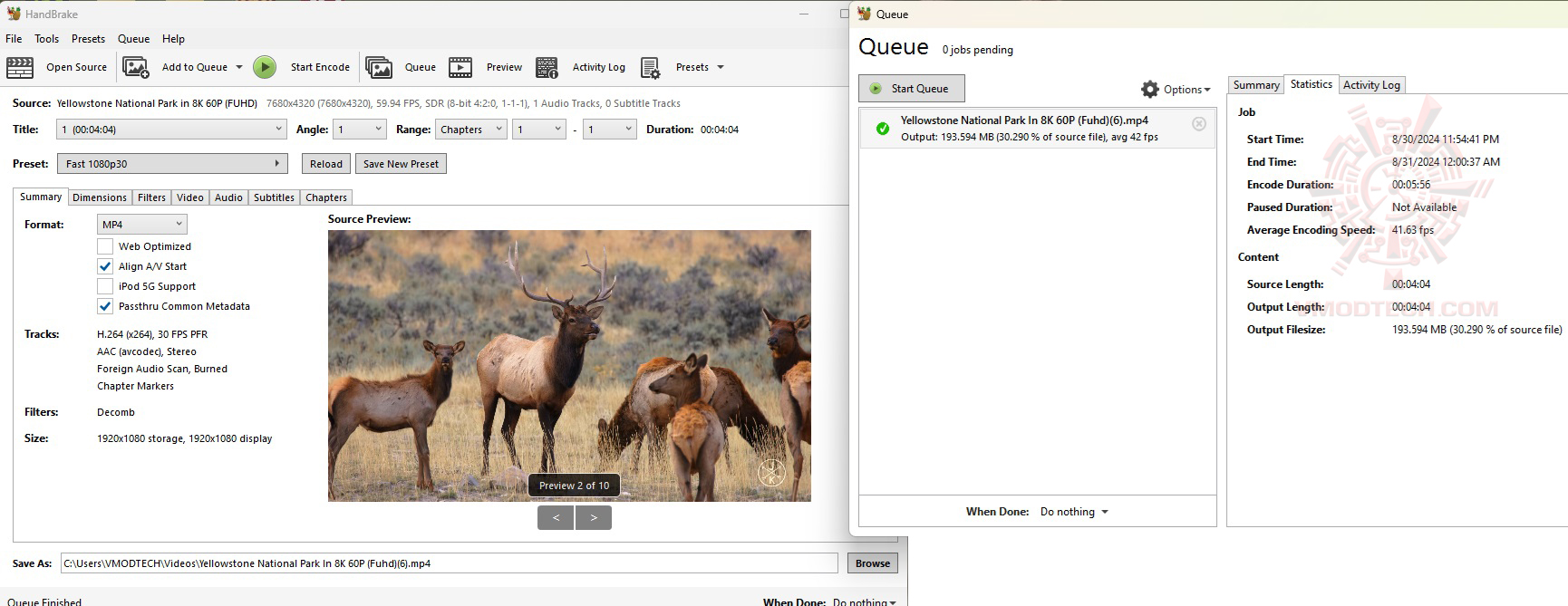Open the MP4 Format dropdown
Image resolution: width=1568 pixels, height=606 pixels.
(x=141, y=225)
